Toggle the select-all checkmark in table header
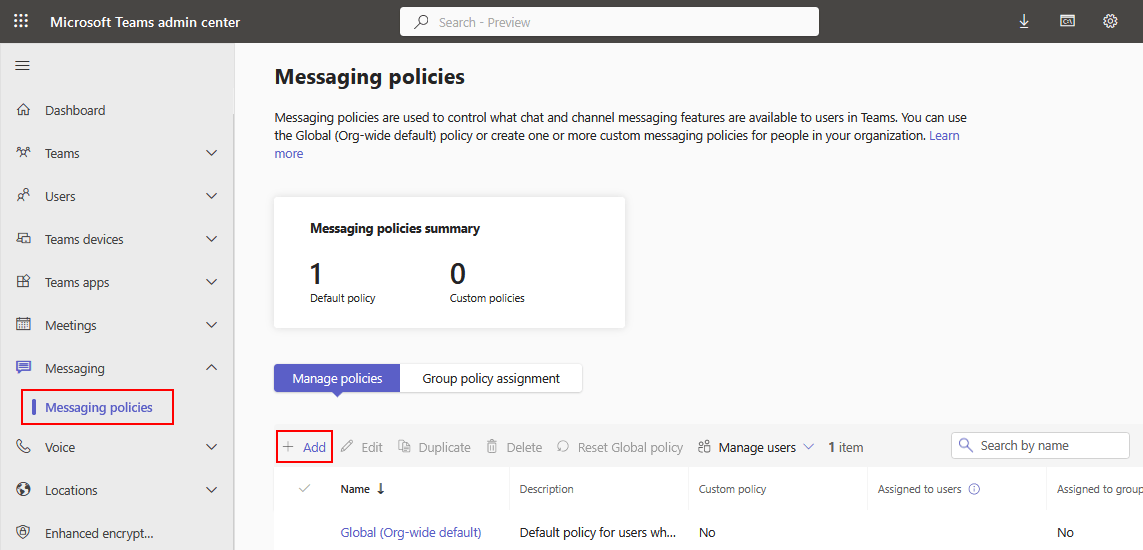The width and height of the screenshot is (1143, 550). point(305,489)
